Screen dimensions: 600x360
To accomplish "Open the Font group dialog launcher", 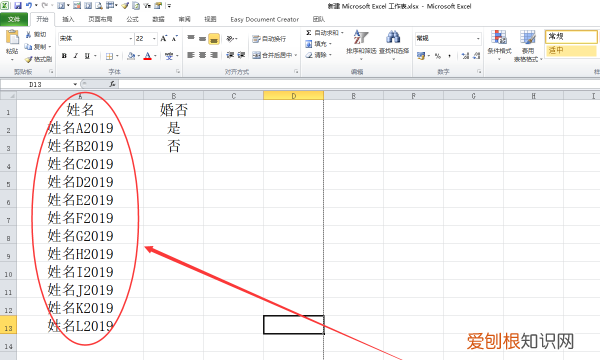I will (178, 72).
